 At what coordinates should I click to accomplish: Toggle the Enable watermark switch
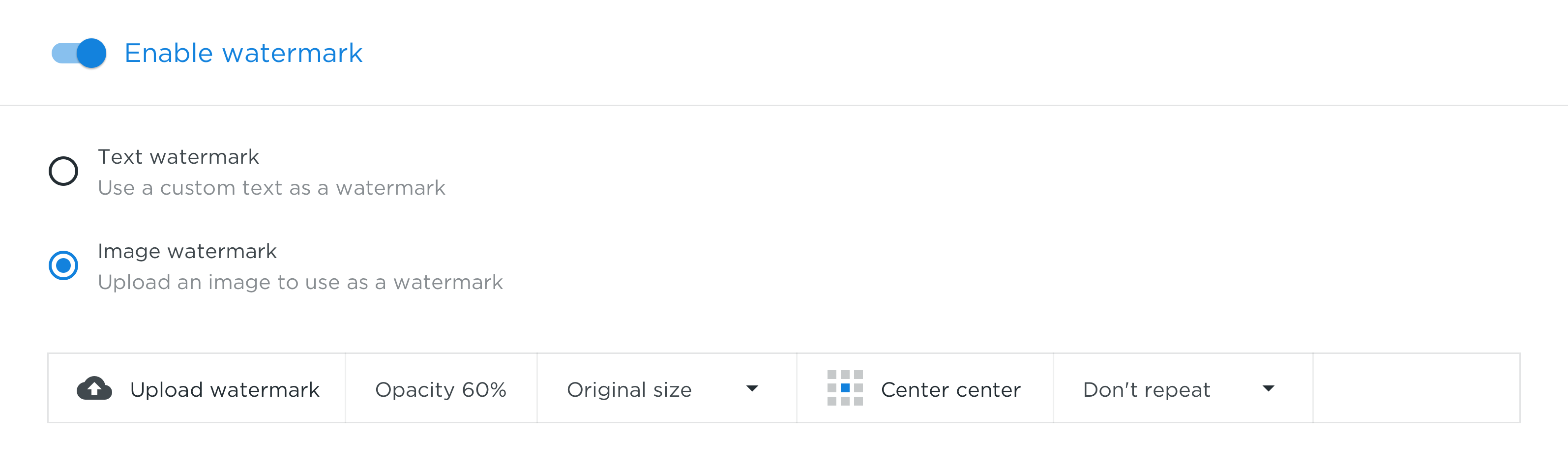click(79, 53)
